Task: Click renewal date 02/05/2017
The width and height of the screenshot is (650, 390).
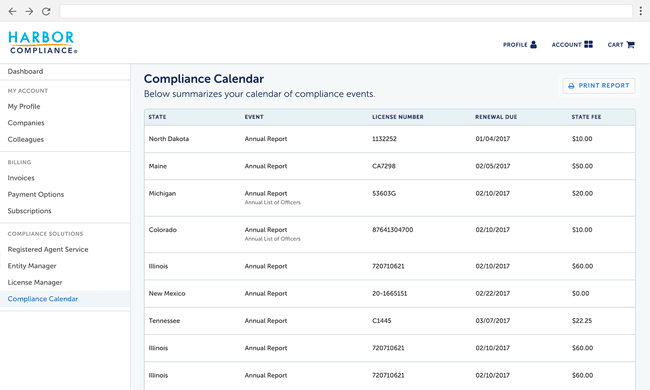Action: 493,166
